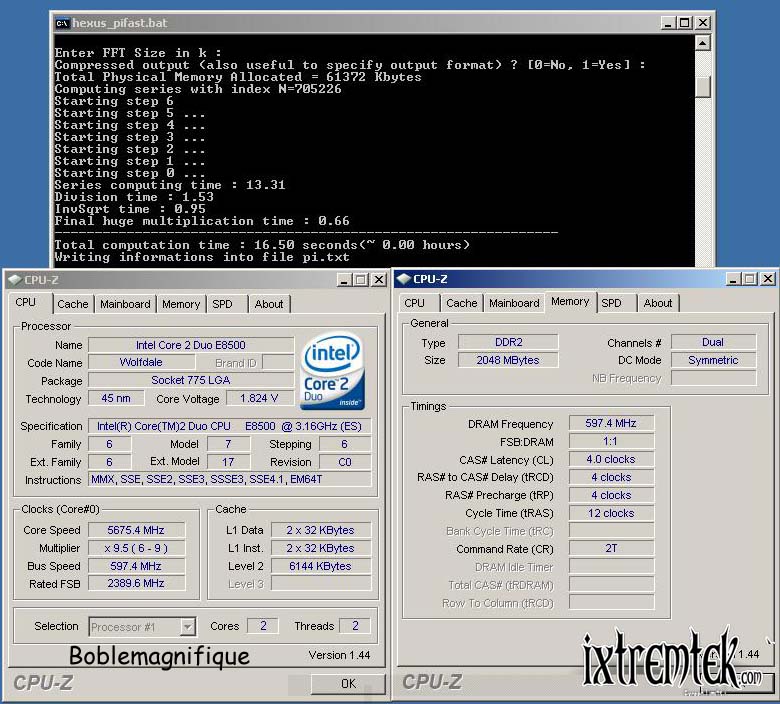Click the Intel Core 2 Duo logo
This screenshot has height=704, width=780.
pos(332,371)
